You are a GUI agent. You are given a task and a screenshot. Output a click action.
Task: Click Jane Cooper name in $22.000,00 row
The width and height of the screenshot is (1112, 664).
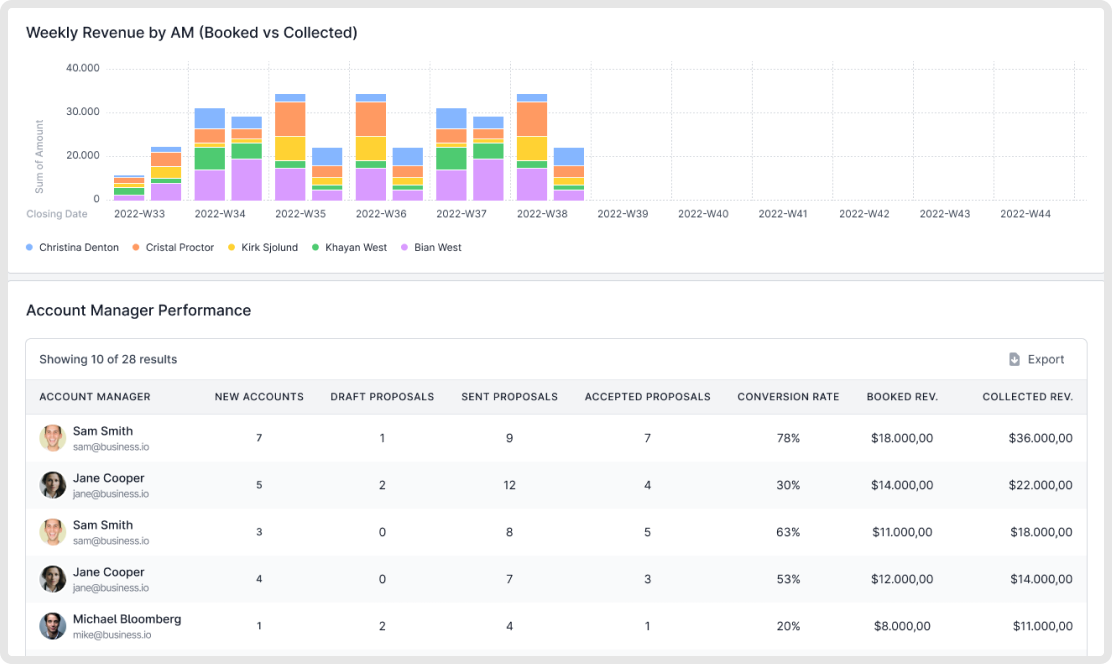[x=109, y=478]
